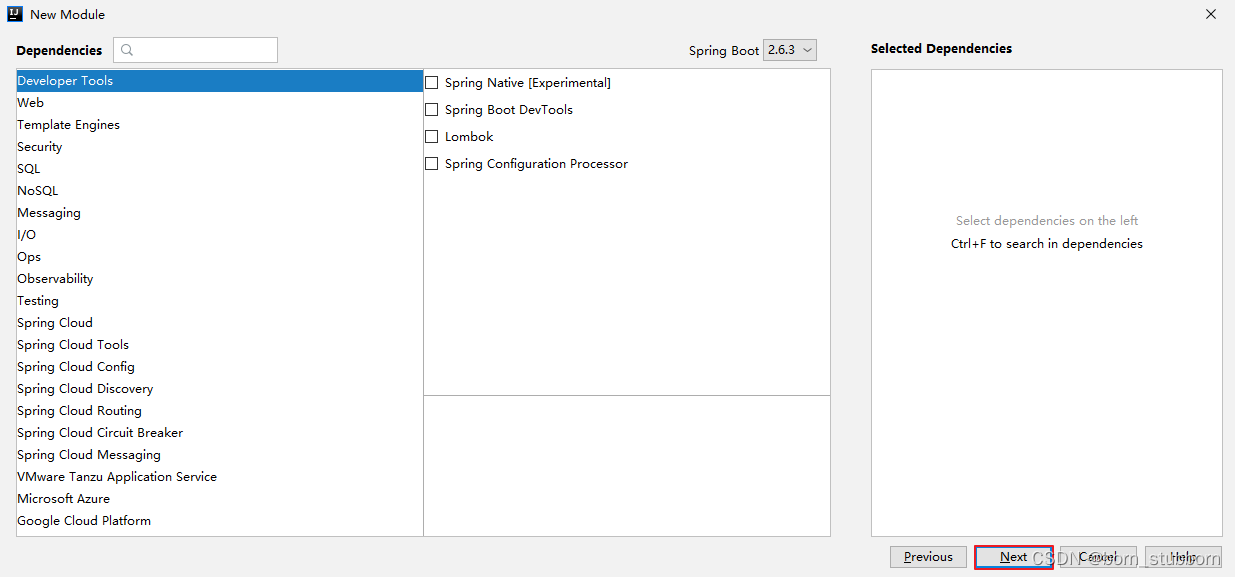This screenshot has height=577, width=1235.
Task: Select Spring Cloud Routing category
Action: coord(220,411)
